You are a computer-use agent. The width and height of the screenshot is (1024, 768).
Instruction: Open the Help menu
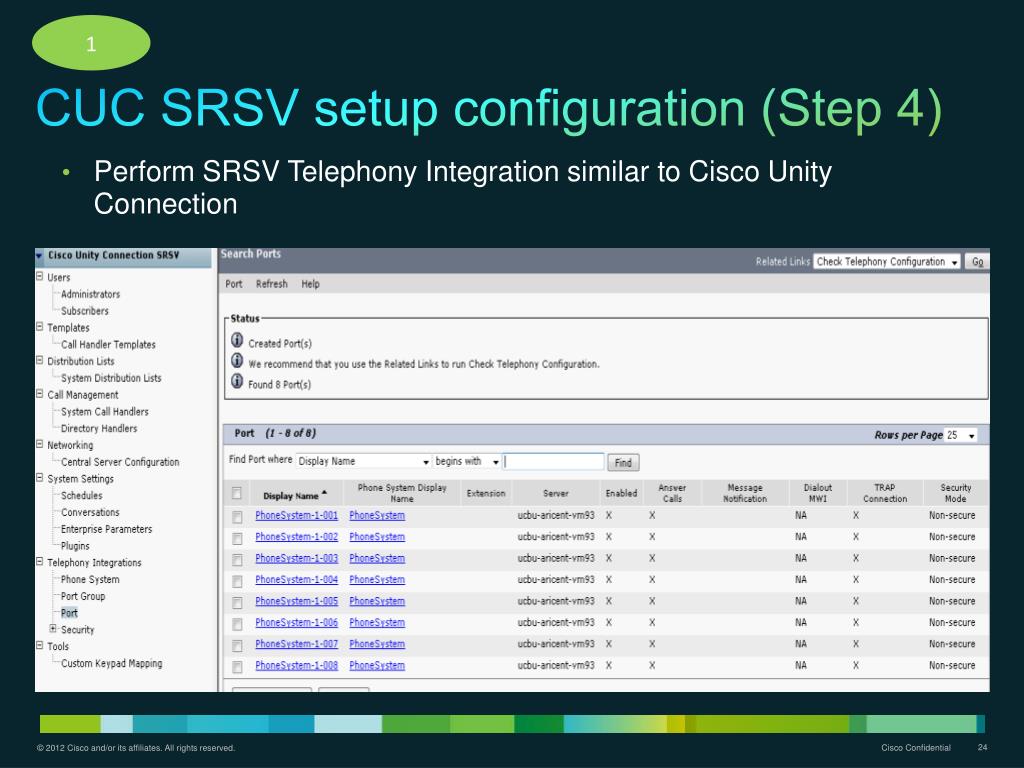pos(310,284)
